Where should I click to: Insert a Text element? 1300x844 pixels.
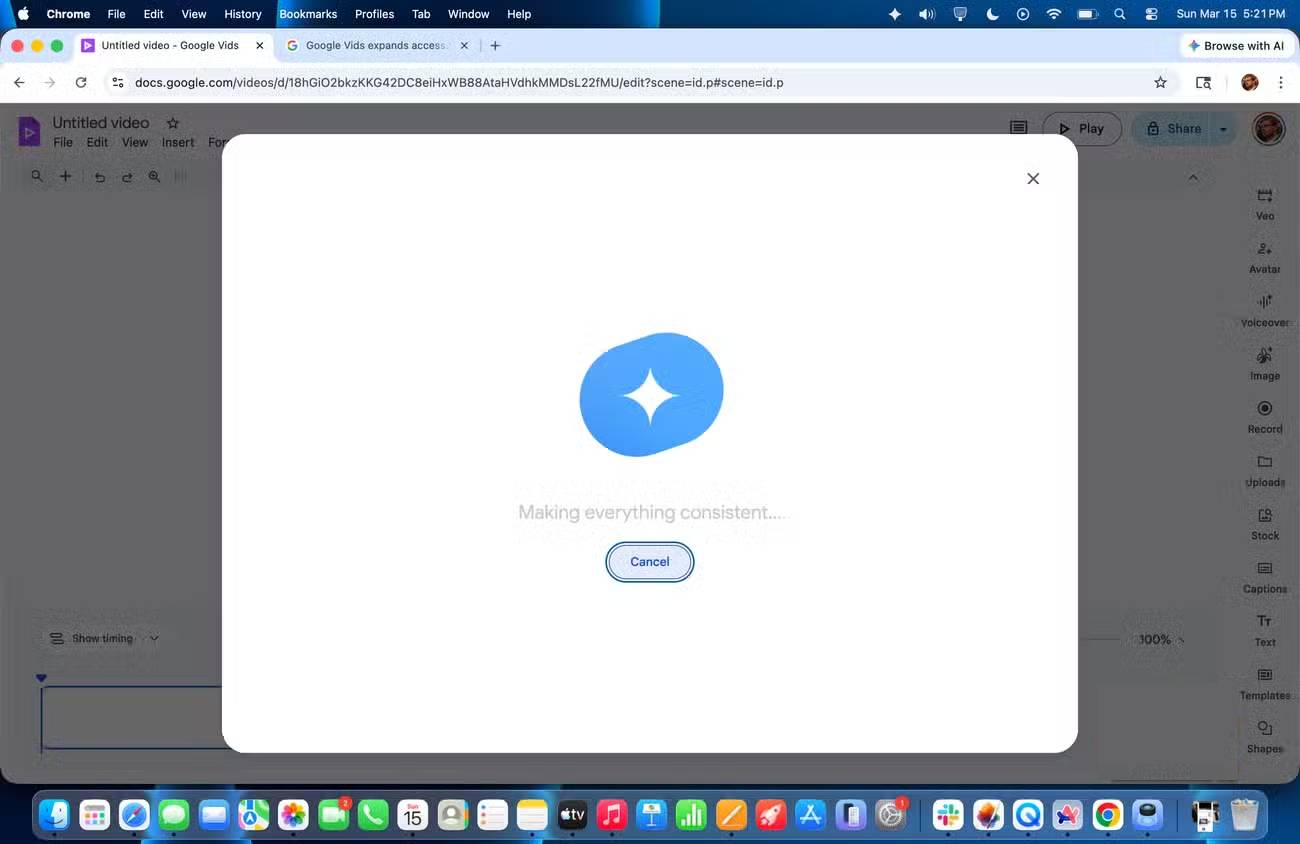point(1264,629)
